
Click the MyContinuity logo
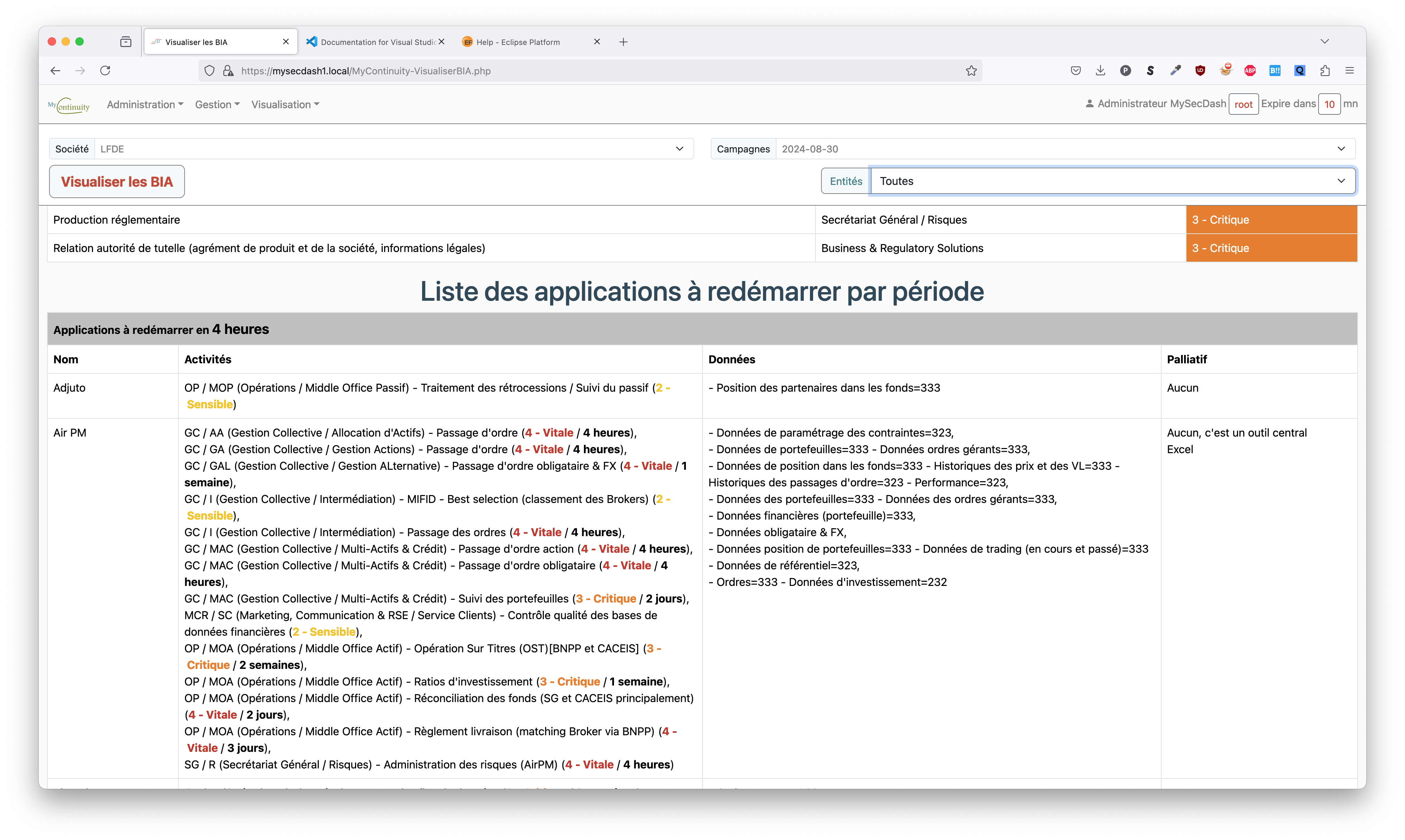click(69, 105)
